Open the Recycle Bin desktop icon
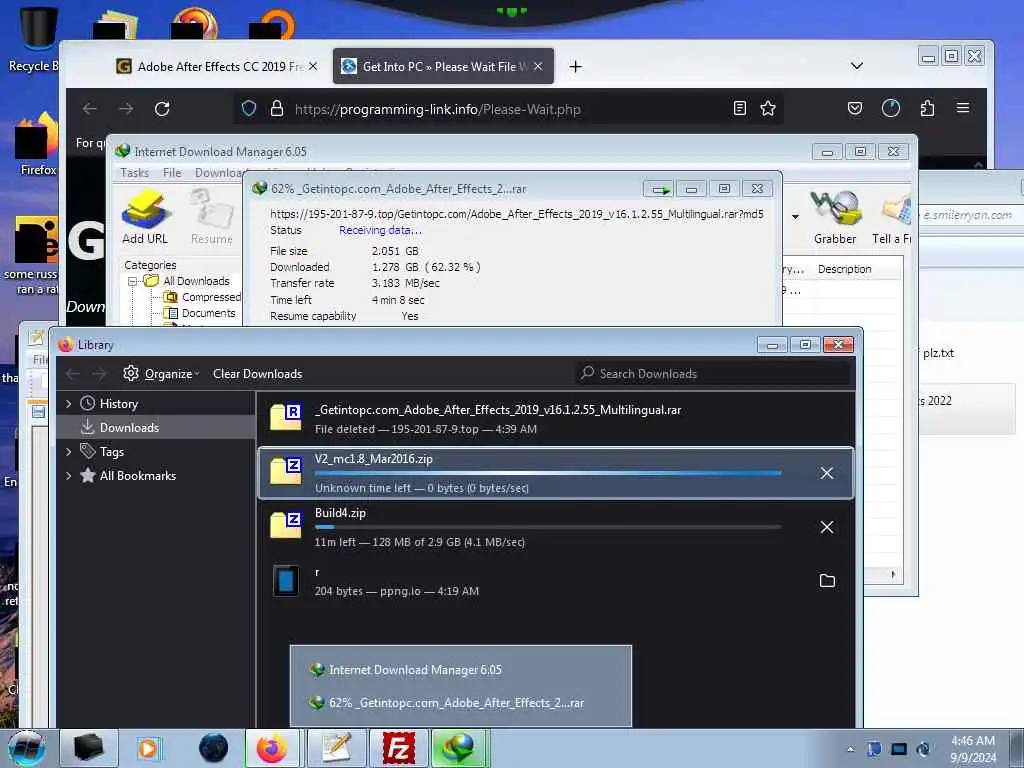This screenshot has width=1024, height=768. [x=36, y=39]
